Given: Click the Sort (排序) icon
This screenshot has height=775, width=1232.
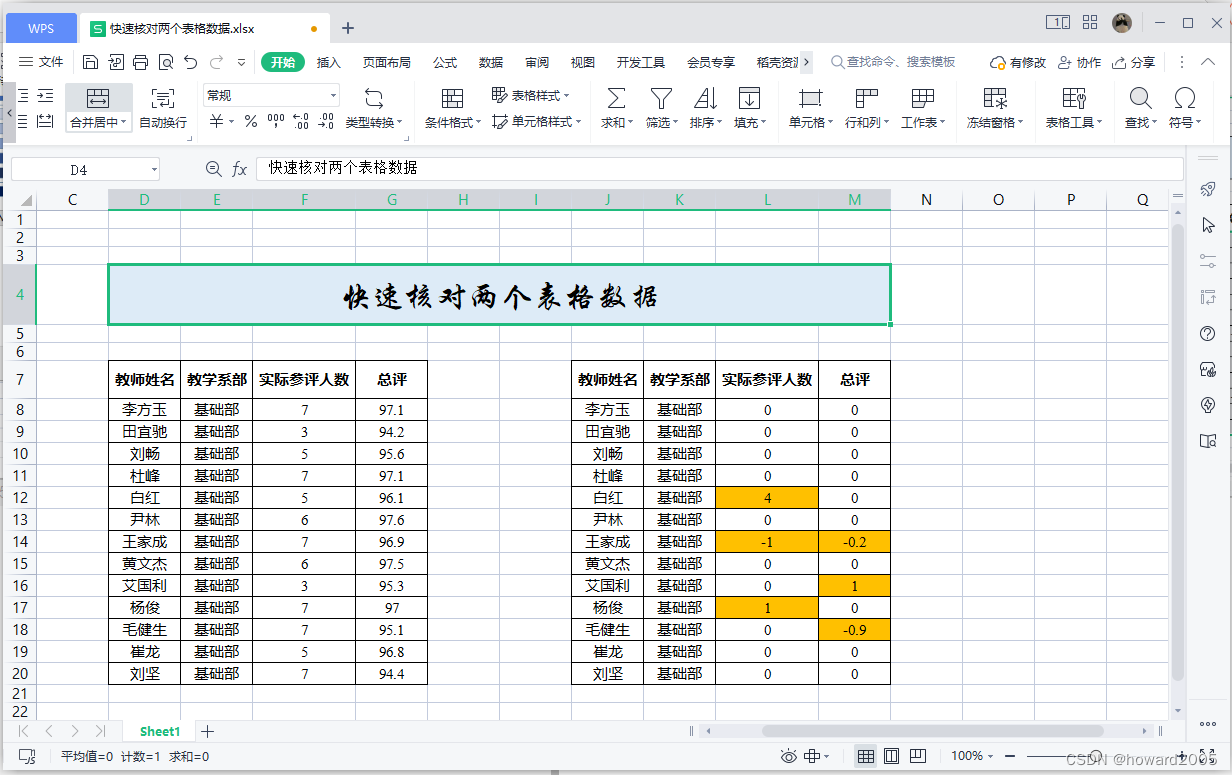Looking at the screenshot, I should click(x=706, y=98).
